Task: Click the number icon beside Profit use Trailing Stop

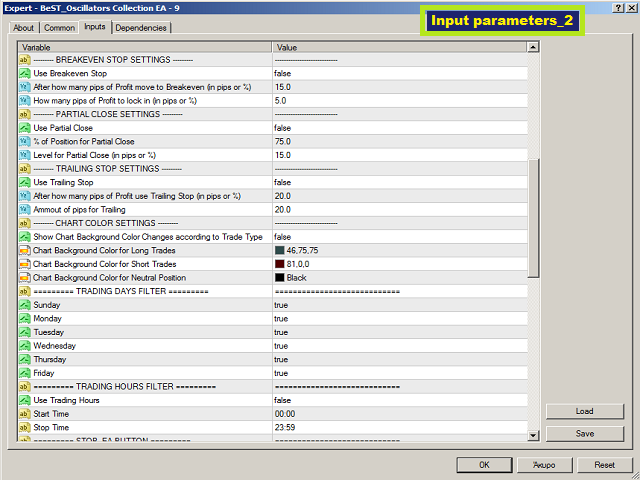Action: point(25,196)
